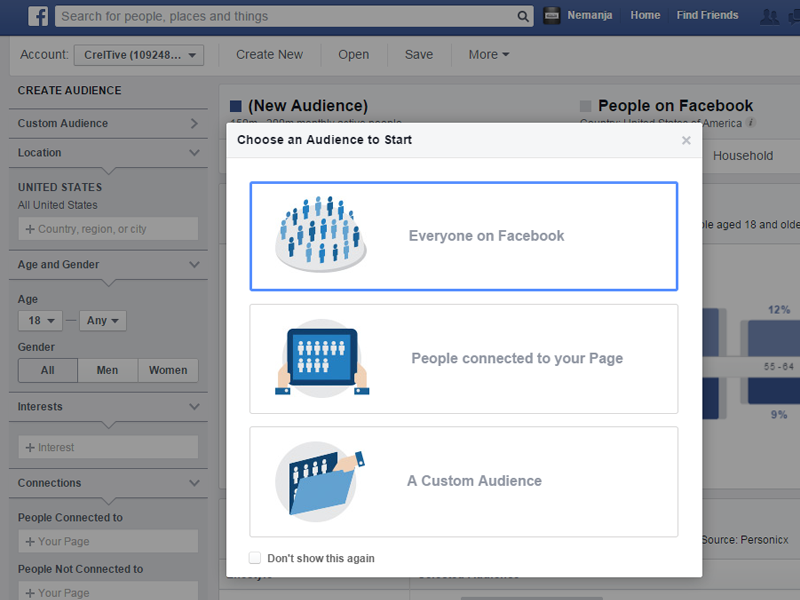Expand the Custom Audience section arrow
Viewport: 800px width, 600px height.
[x=194, y=123]
